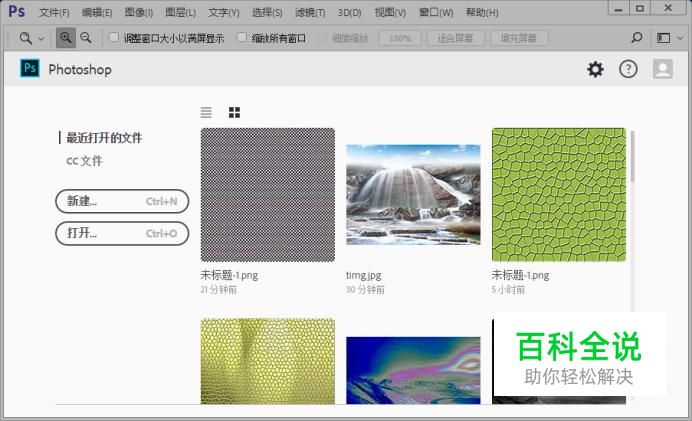Click the timg.jpg file name

[x=364, y=275]
